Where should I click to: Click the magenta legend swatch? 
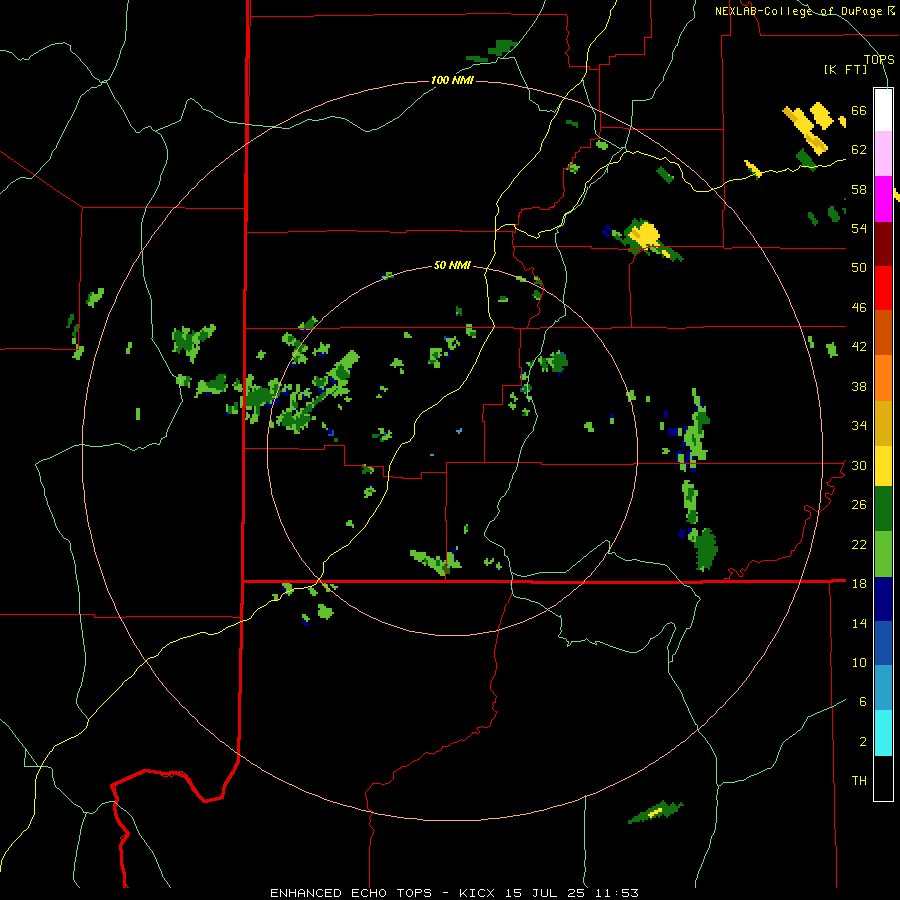pos(883,199)
